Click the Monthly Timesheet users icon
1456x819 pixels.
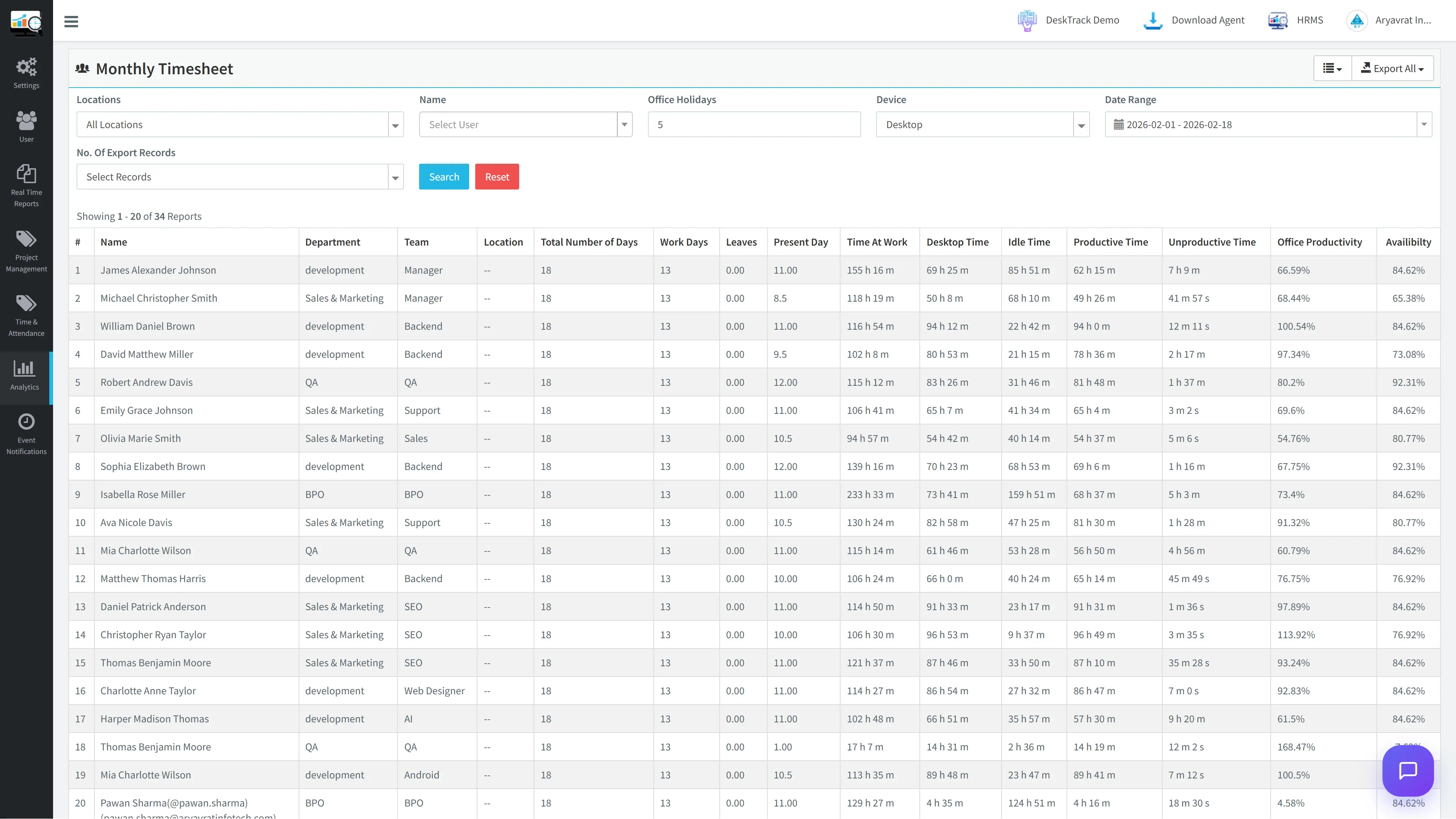(x=83, y=68)
